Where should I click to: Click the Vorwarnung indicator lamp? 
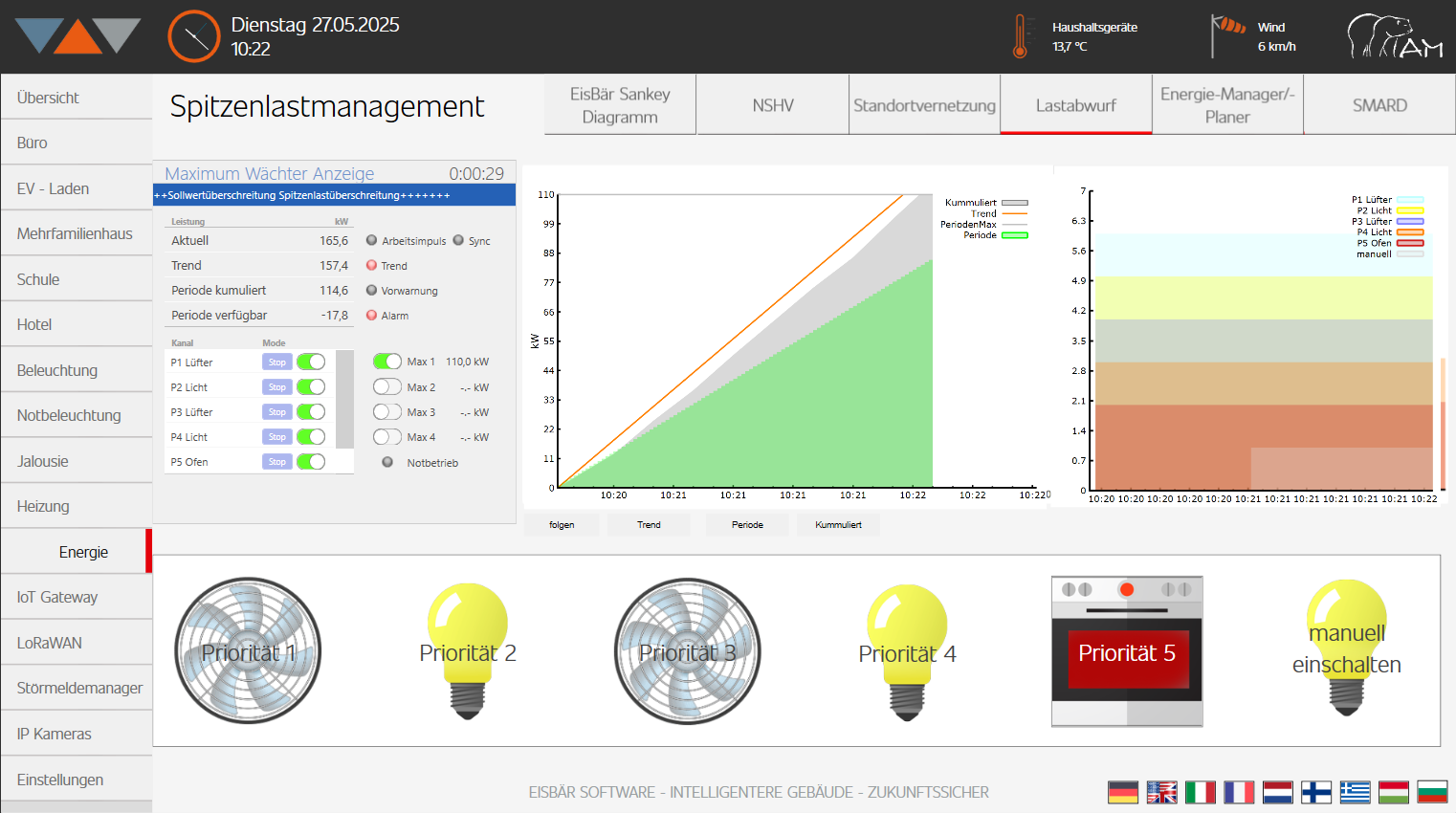coord(371,290)
